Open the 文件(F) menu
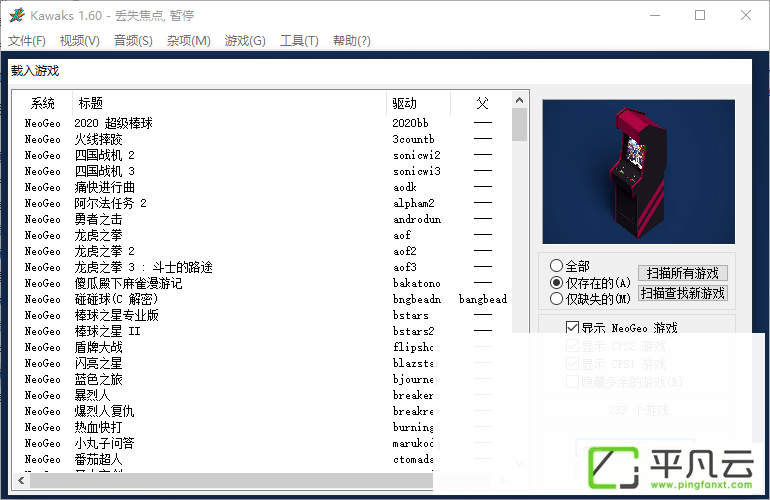 pyautogui.click(x=27, y=41)
